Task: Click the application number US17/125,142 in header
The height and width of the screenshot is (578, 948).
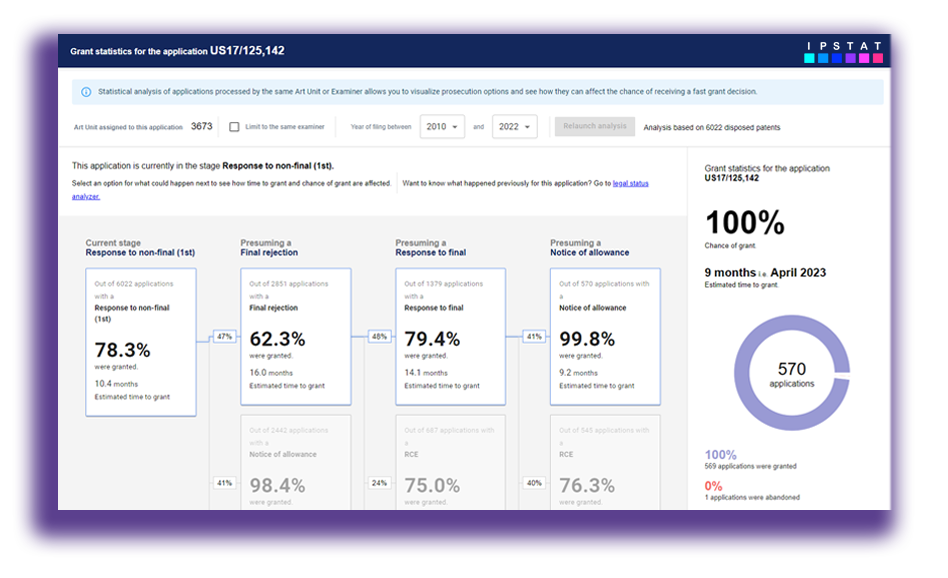Action: [247, 51]
